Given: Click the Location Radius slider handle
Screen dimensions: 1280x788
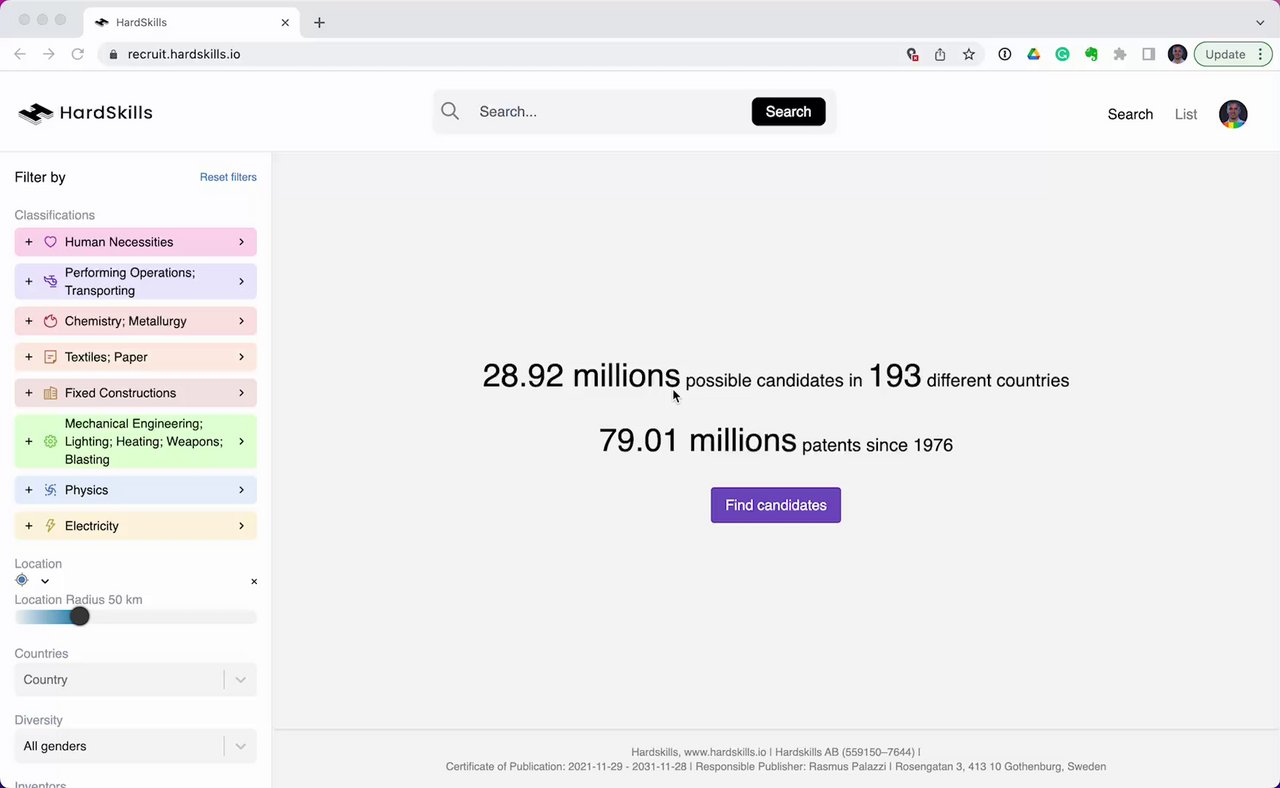Looking at the screenshot, I should [80, 617].
